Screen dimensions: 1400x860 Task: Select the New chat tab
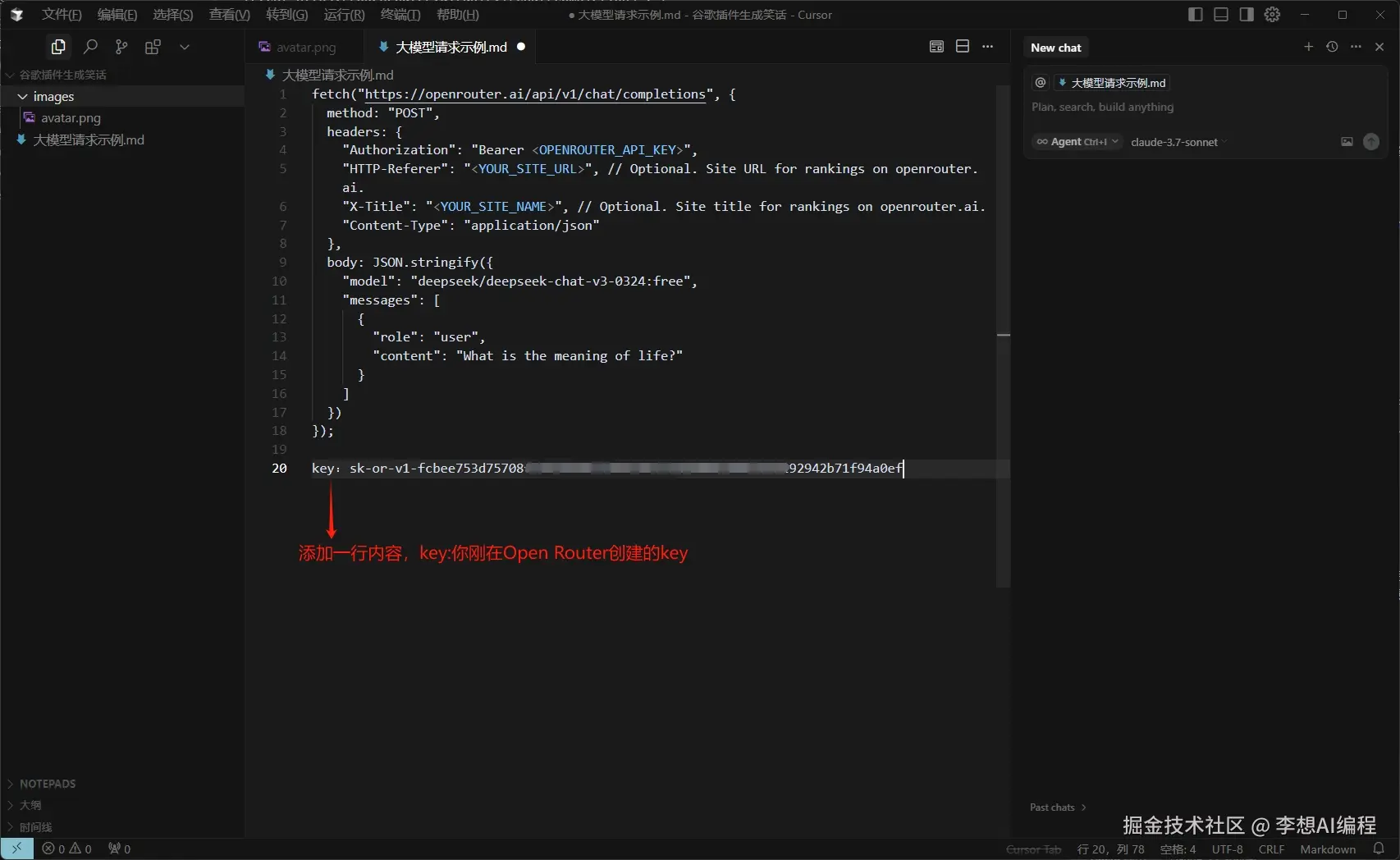click(1056, 48)
